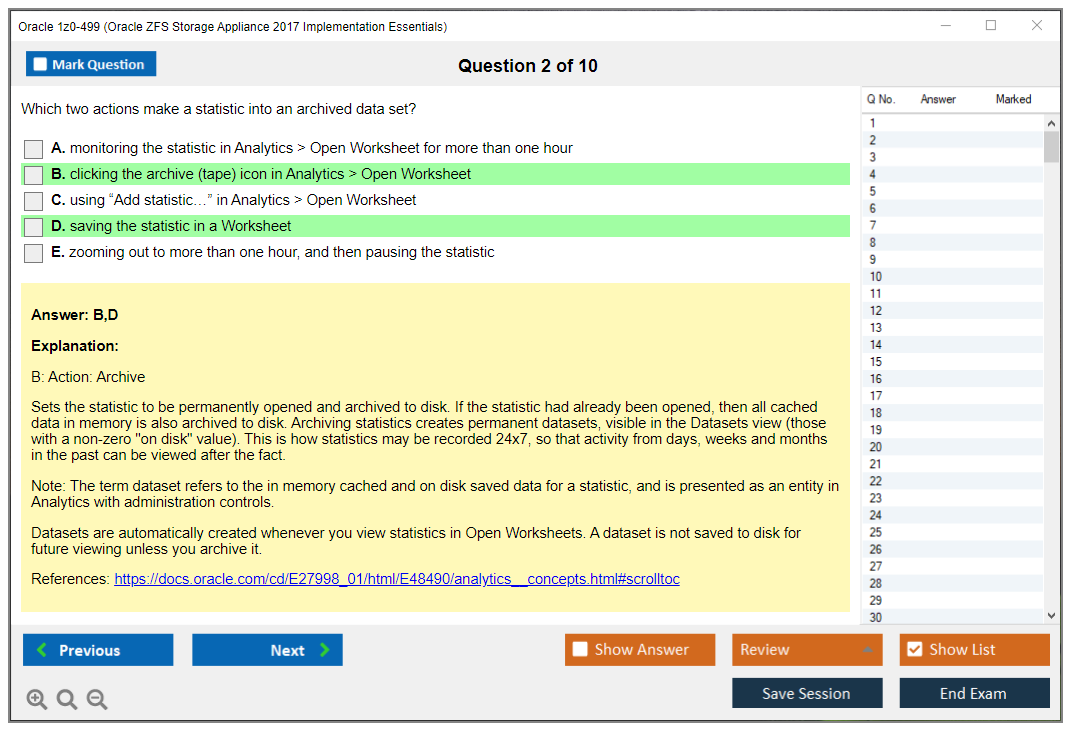This screenshot has height=735, width=1075.
Task: Select answer checkbox for option A
Action: pyautogui.click(x=34, y=149)
